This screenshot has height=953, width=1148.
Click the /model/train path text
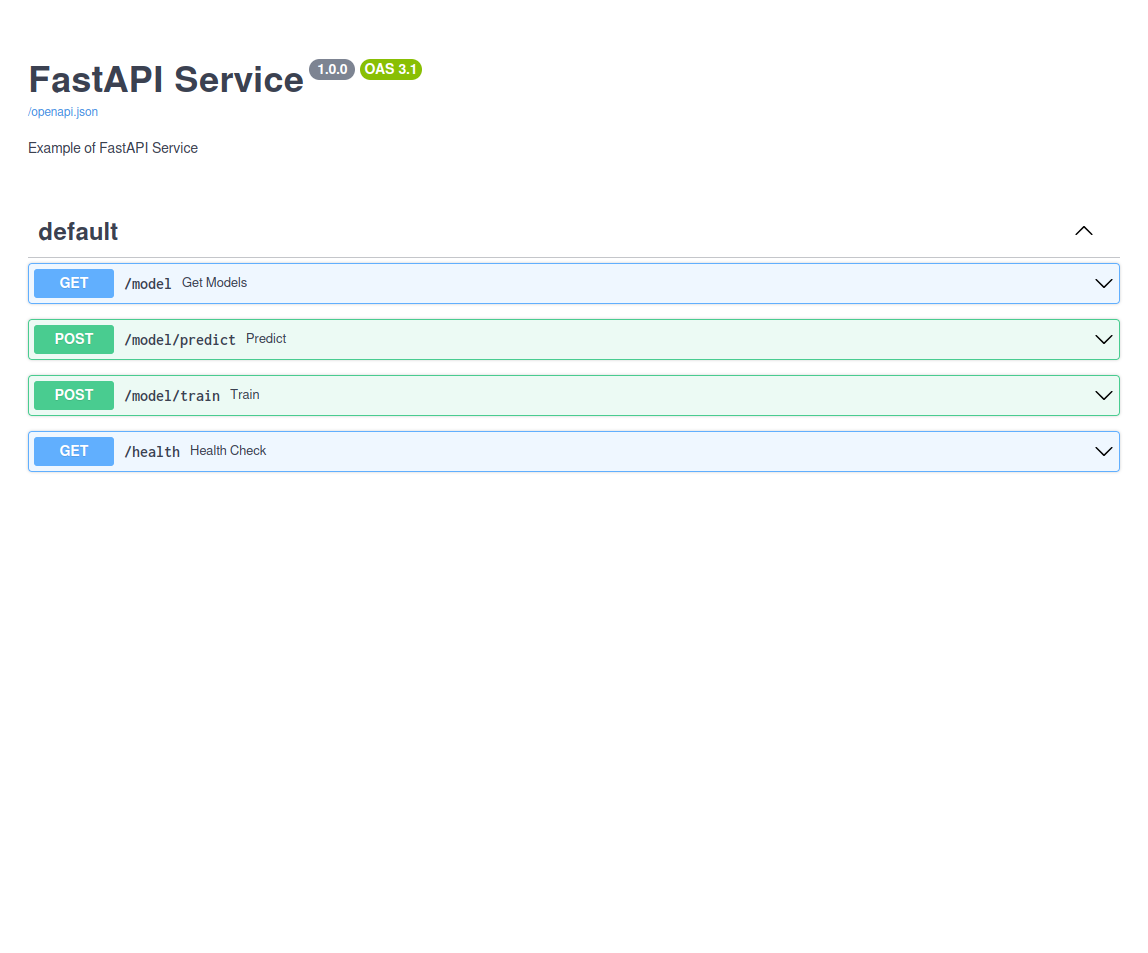coord(172,396)
